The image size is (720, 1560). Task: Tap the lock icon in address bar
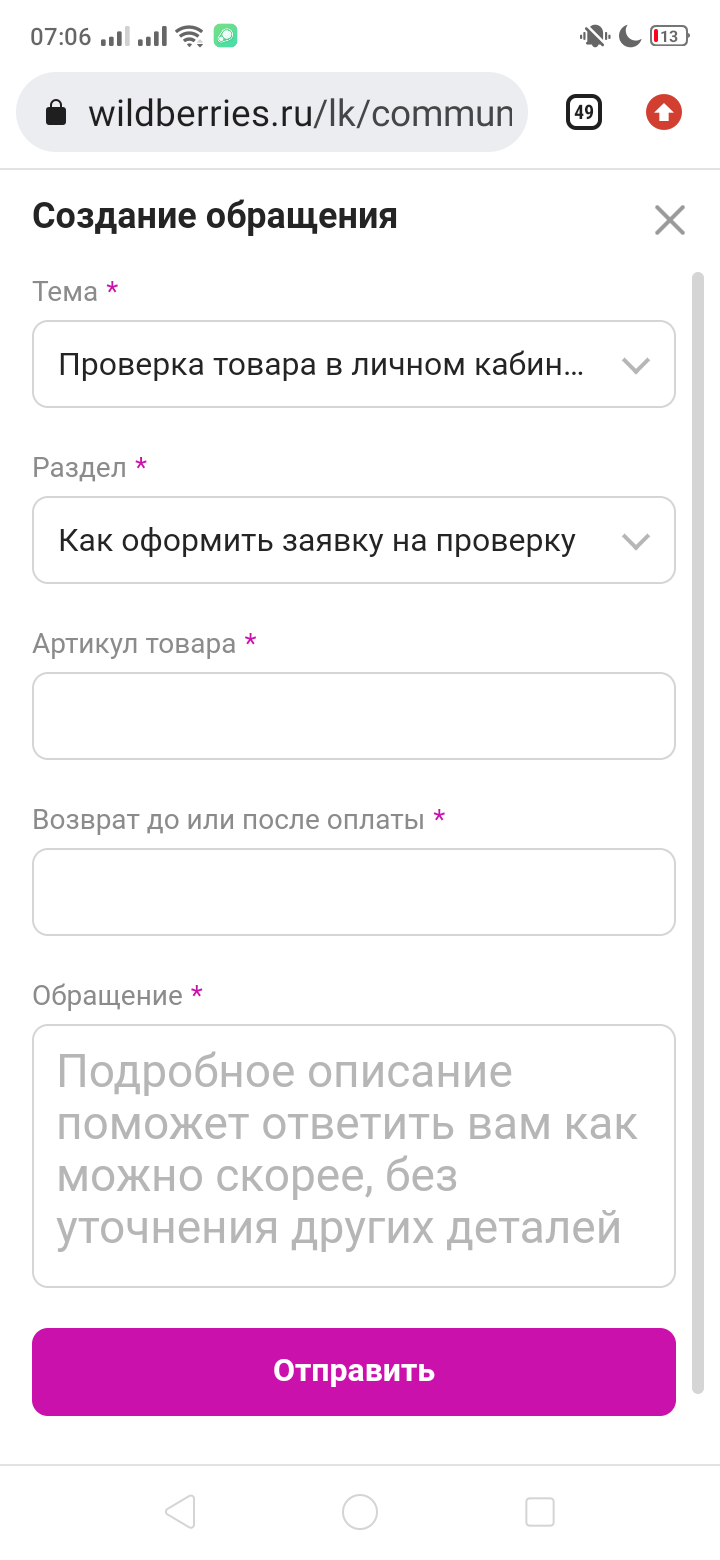[x=57, y=113]
